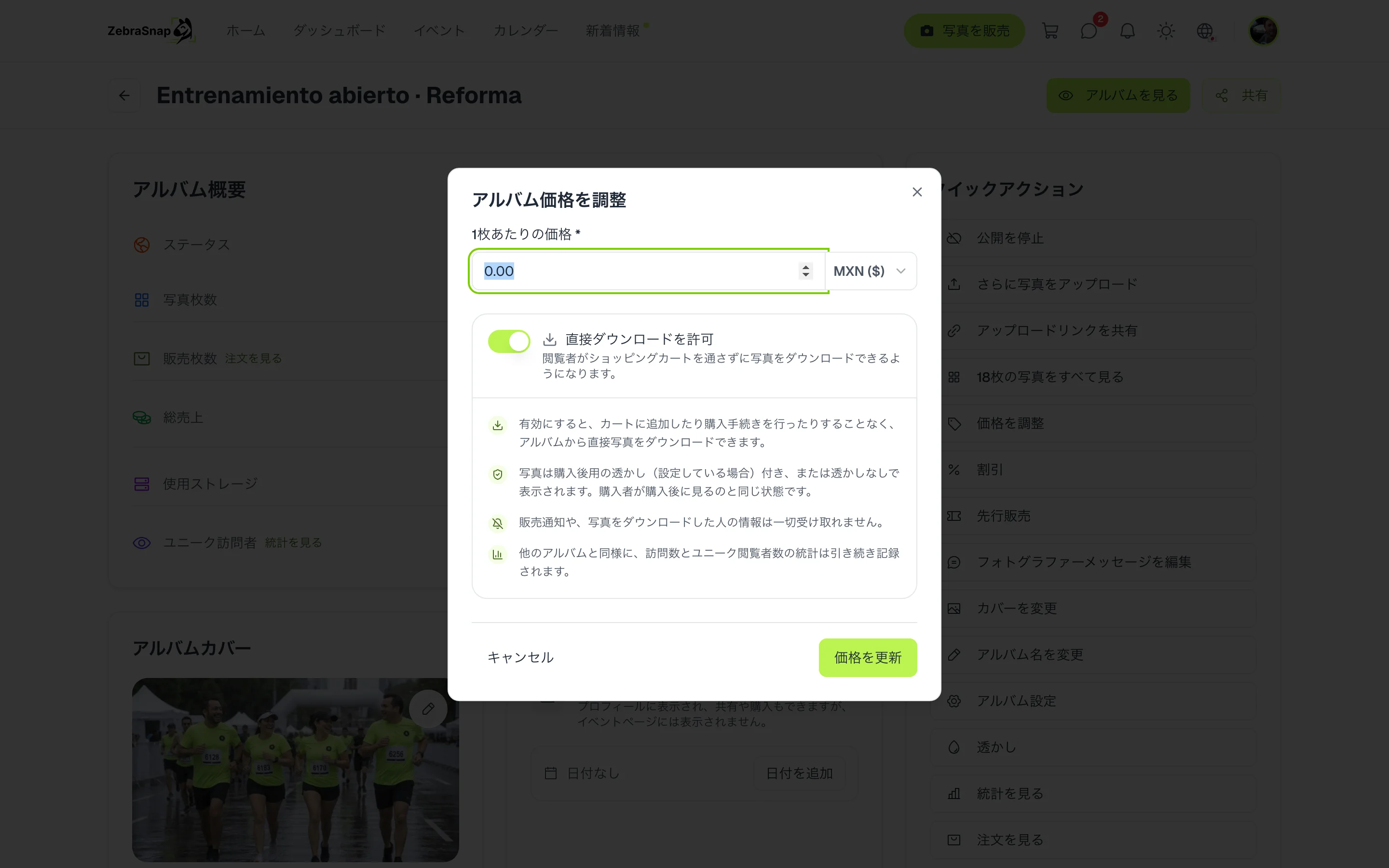Image resolution: width=1389 pixels, height=868 pixels.
Task: Click the 販売枚数 bag icon
Action: click(x=142, y=359)
